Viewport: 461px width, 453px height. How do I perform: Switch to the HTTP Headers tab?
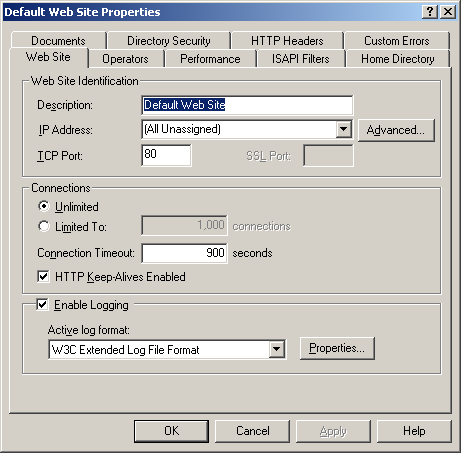click(287, 41)
